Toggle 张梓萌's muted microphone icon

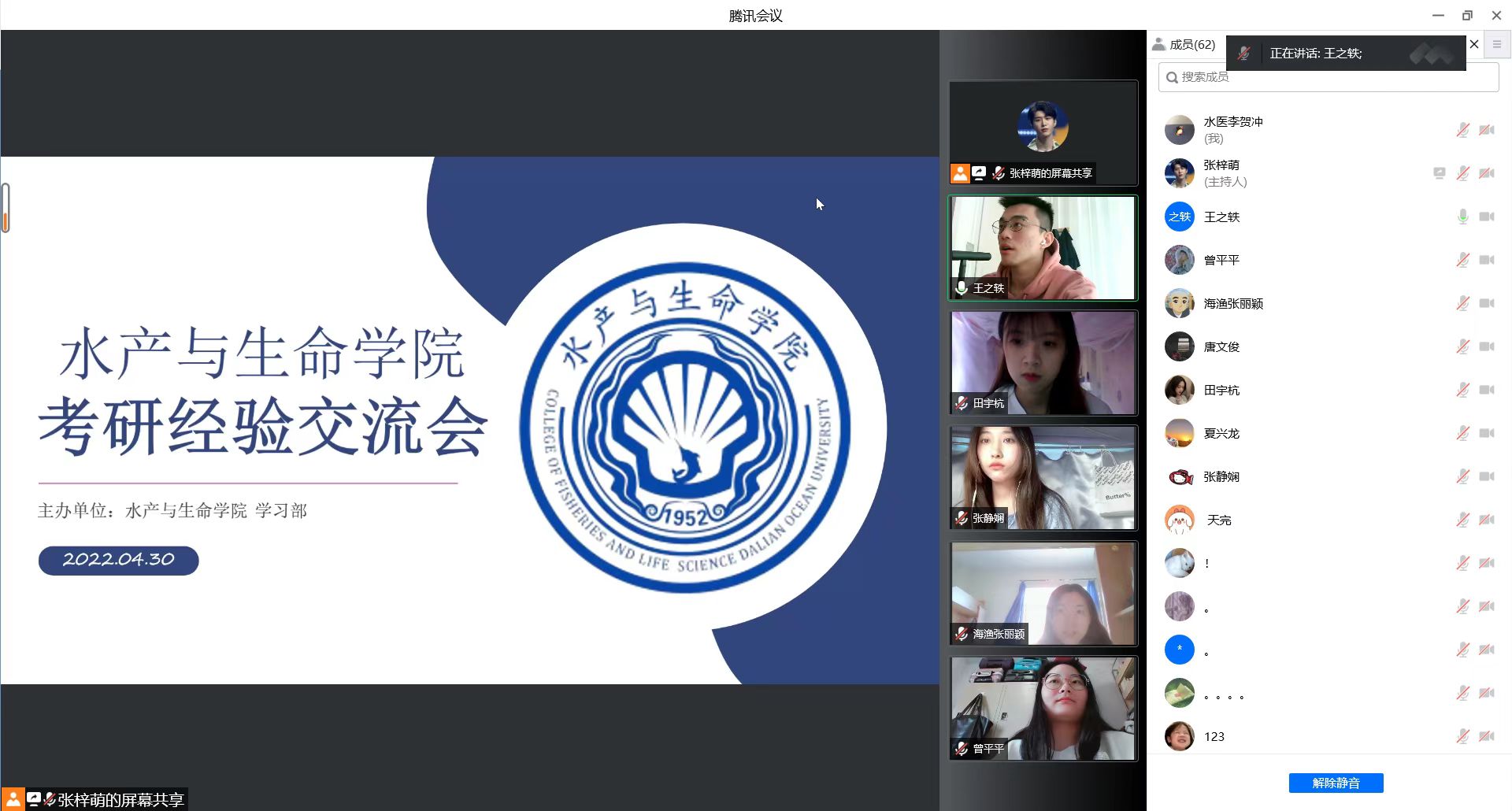tap(1462, 173)
